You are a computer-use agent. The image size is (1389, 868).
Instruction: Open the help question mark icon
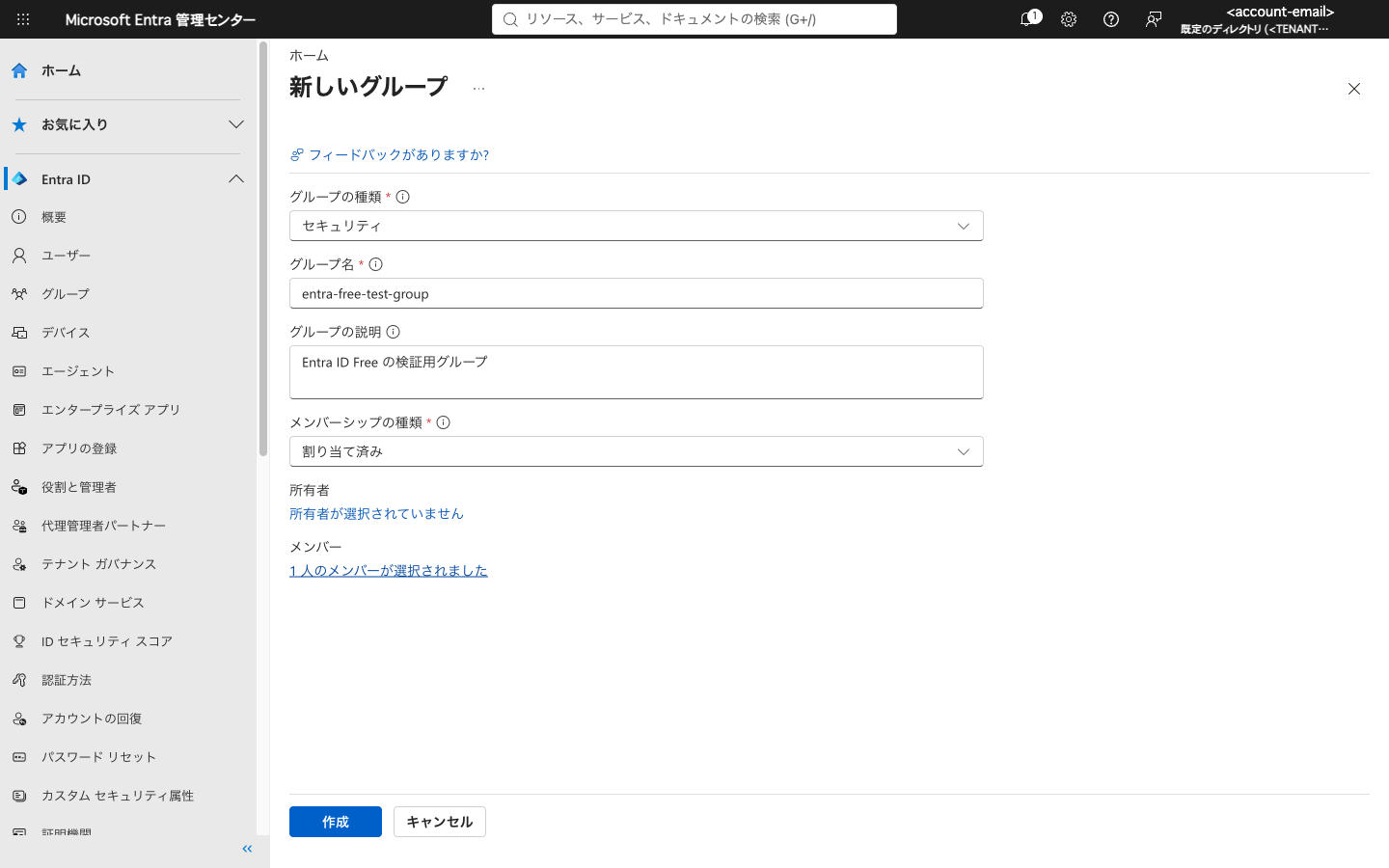point(1111,19)
